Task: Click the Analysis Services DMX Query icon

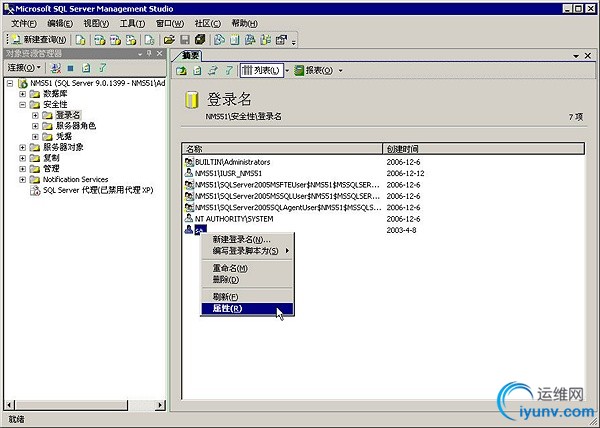Action: pos(115,39)
